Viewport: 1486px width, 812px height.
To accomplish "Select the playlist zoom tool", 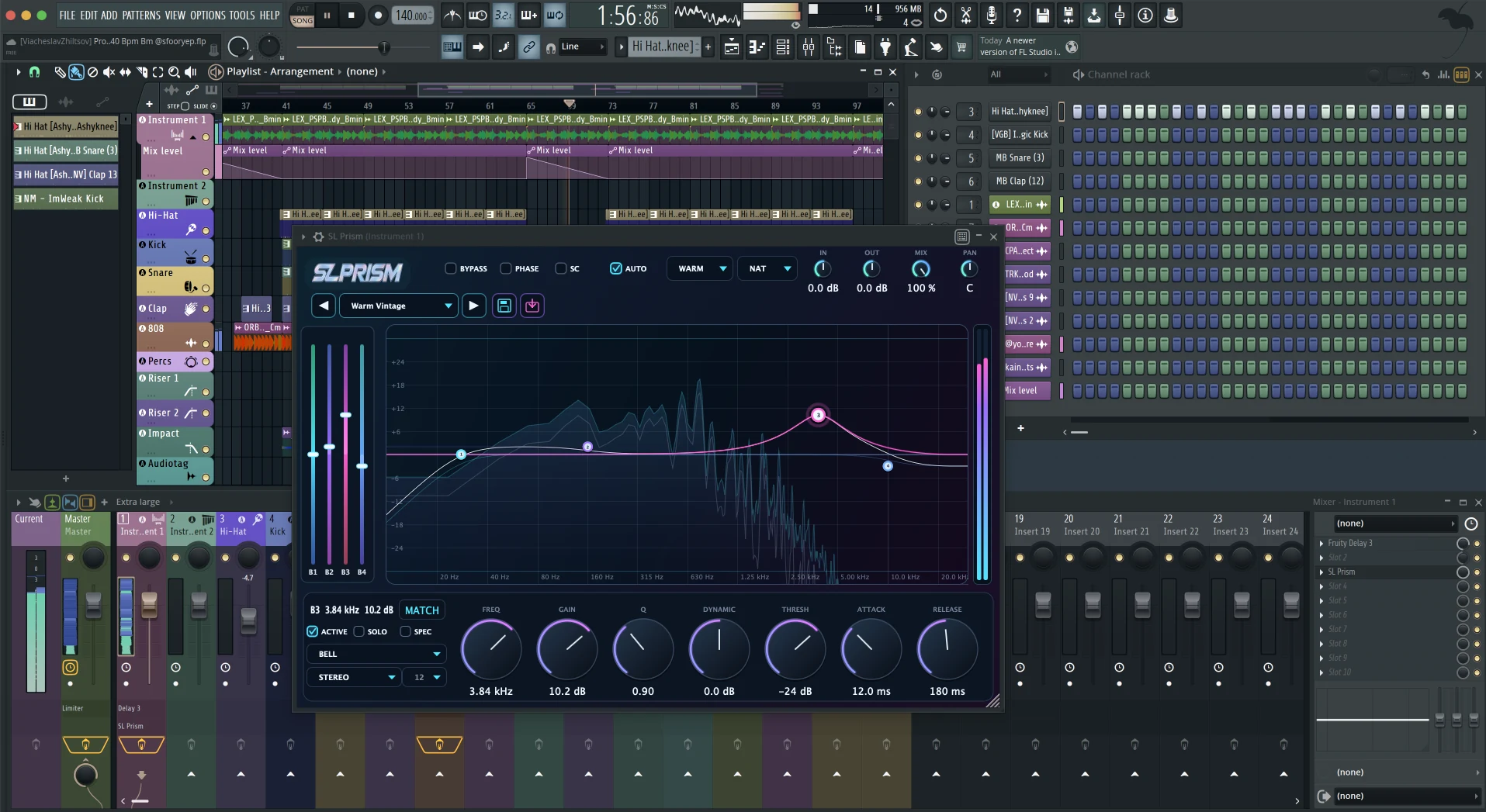I will 174,71.
